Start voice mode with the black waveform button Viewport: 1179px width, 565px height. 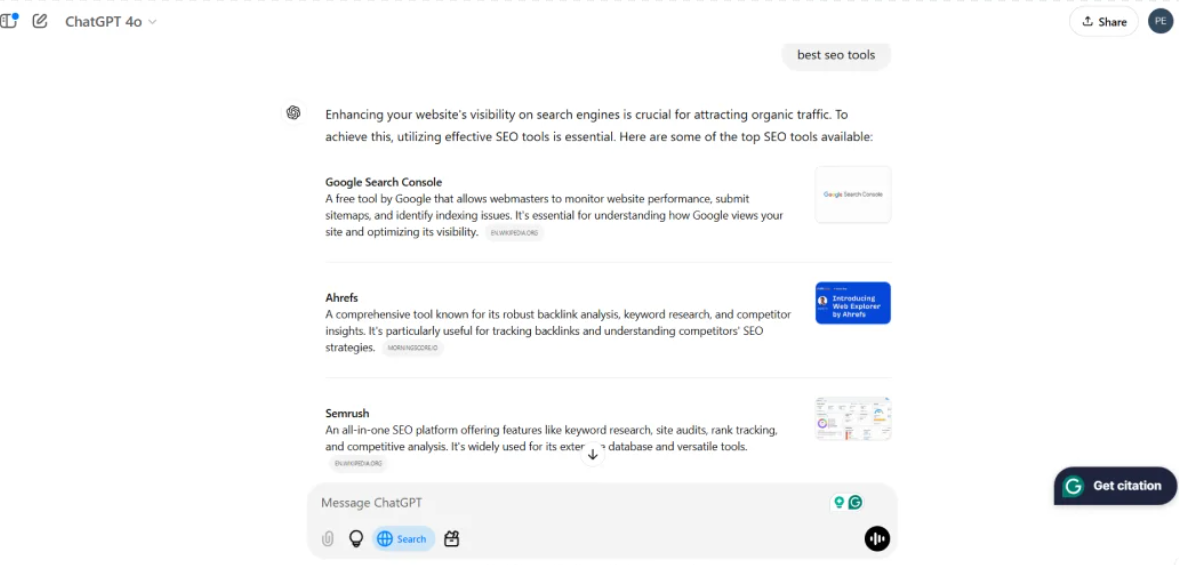(877, 539)
